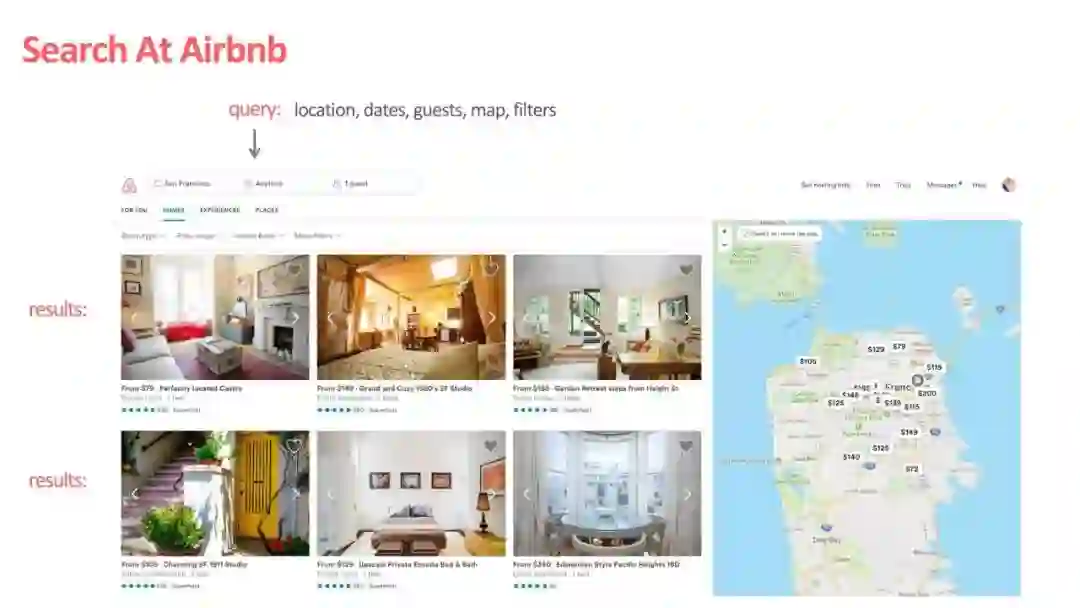This screenshot has height=608, width=1080.
Task: Toggle the heart on the Grand and Cozy studio
Action: (490, 269)
